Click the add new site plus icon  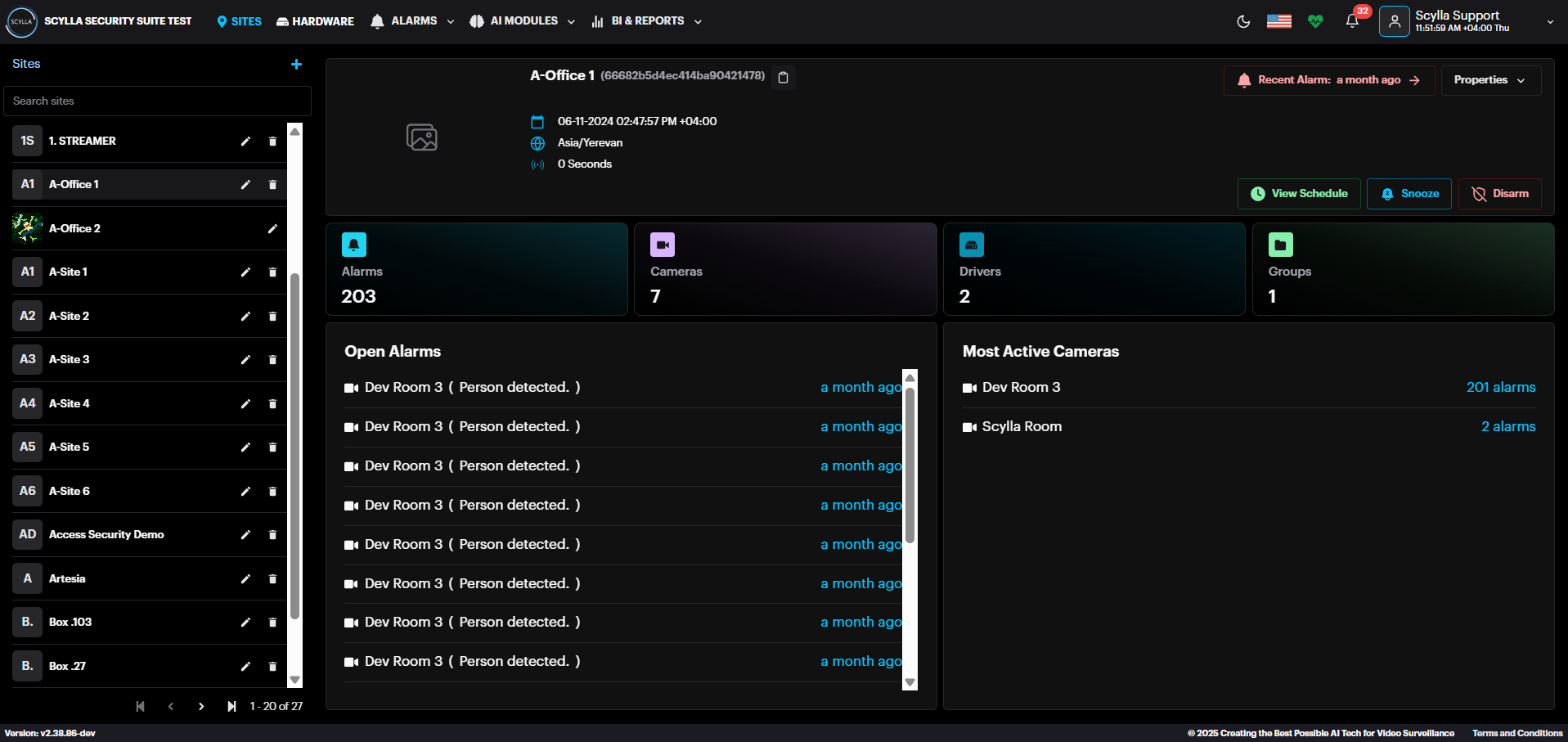click(x=296, y=64)
